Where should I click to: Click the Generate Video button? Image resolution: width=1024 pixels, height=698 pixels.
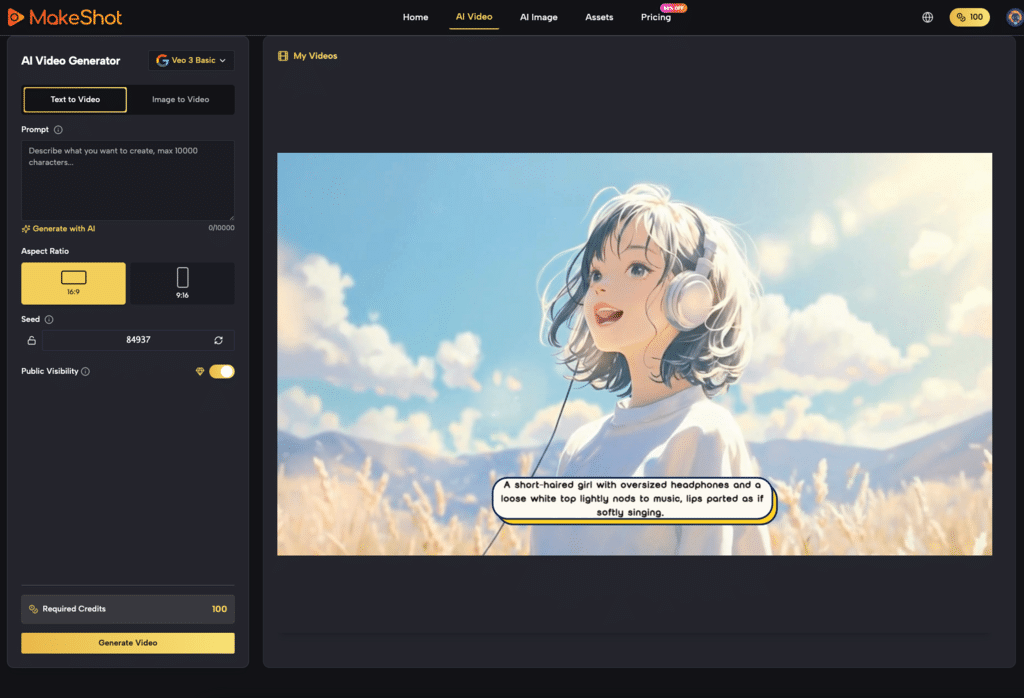[x=127, y=643]
